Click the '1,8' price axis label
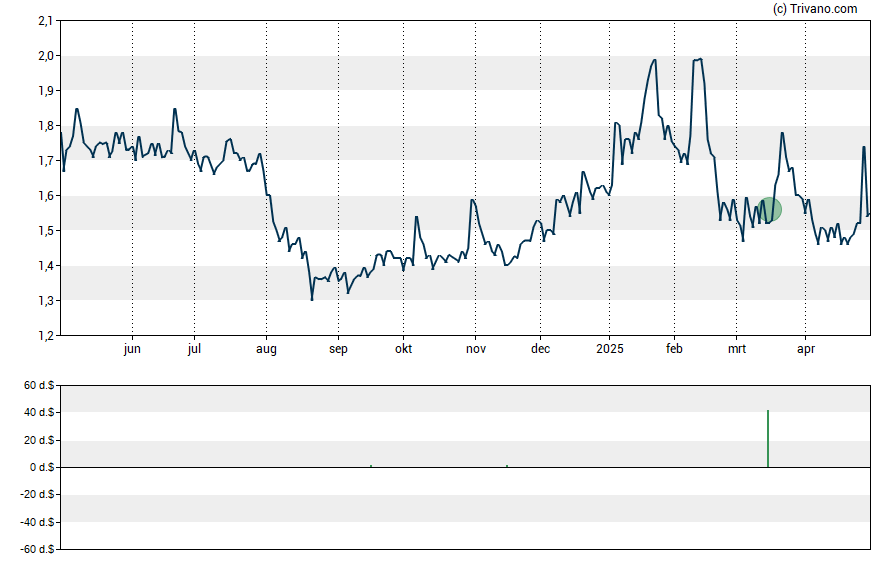 point(46,126)
